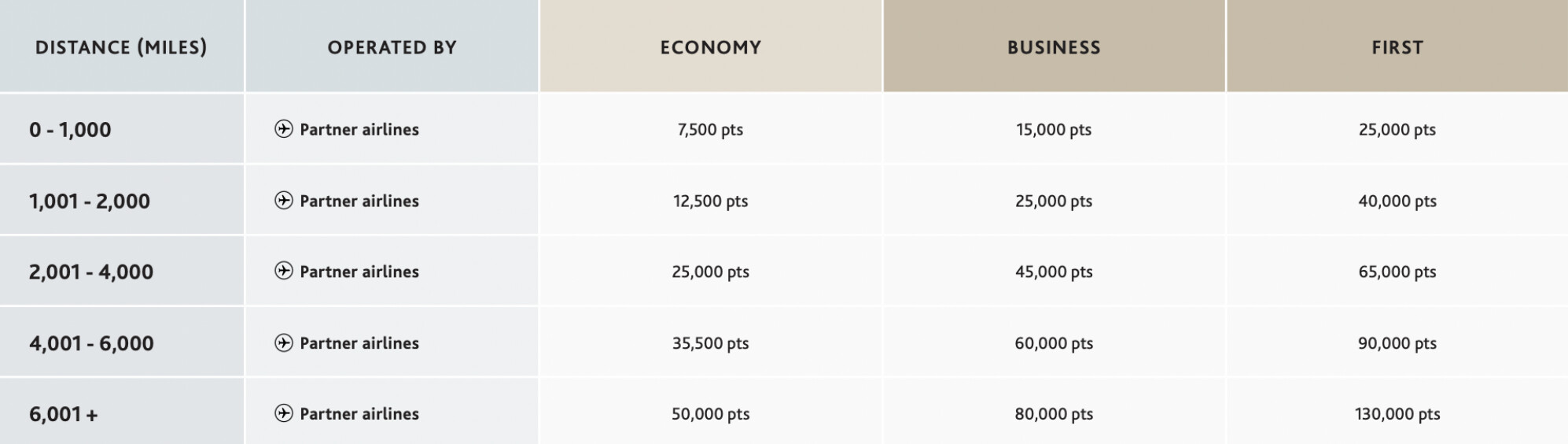Screen dimensions: 1568x444
Task: Select the 80,000 pts business value
Action: [x=1054, y=414]
